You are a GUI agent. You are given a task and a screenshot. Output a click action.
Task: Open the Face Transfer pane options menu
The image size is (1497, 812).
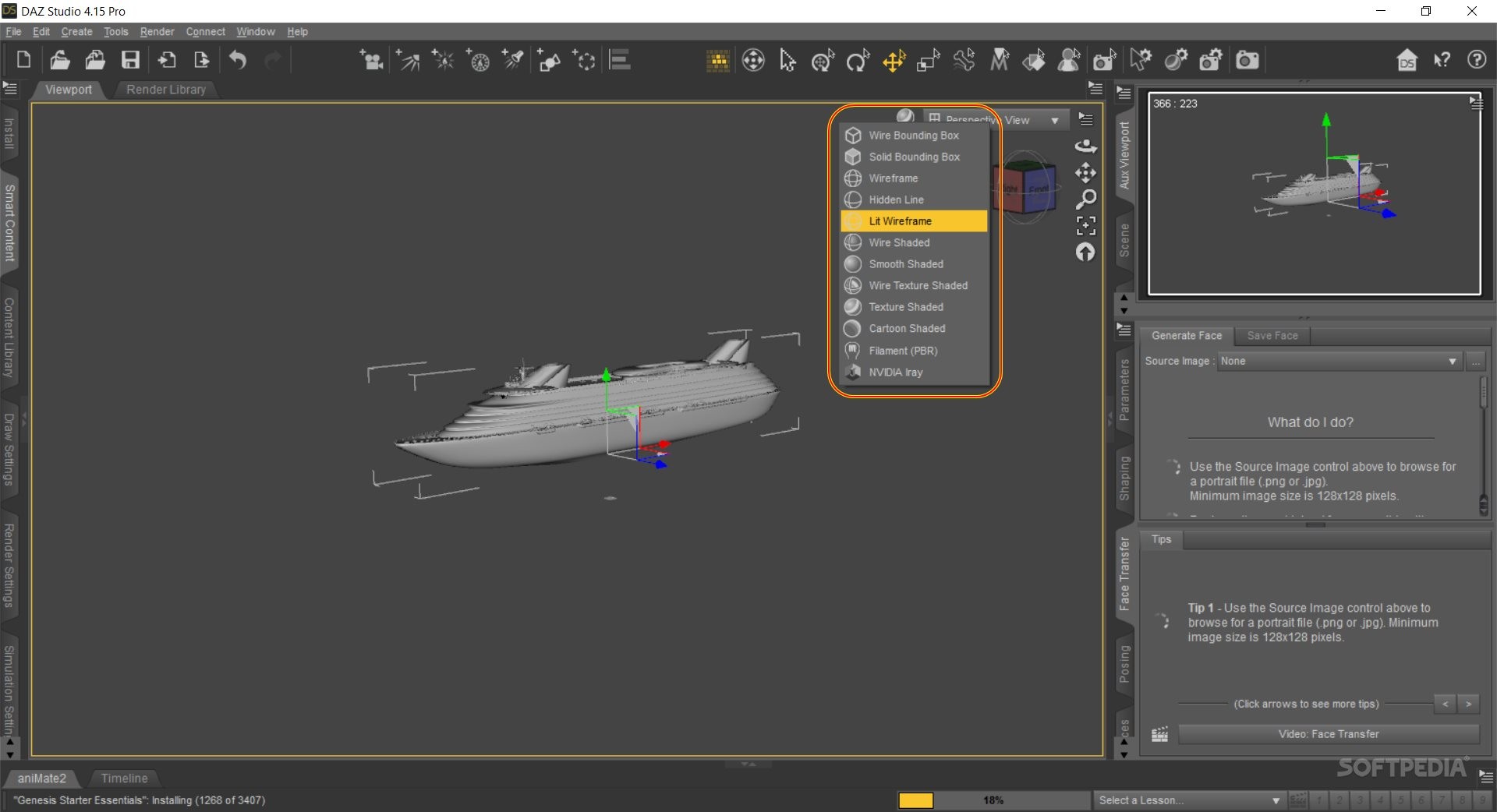point(1124,330)
